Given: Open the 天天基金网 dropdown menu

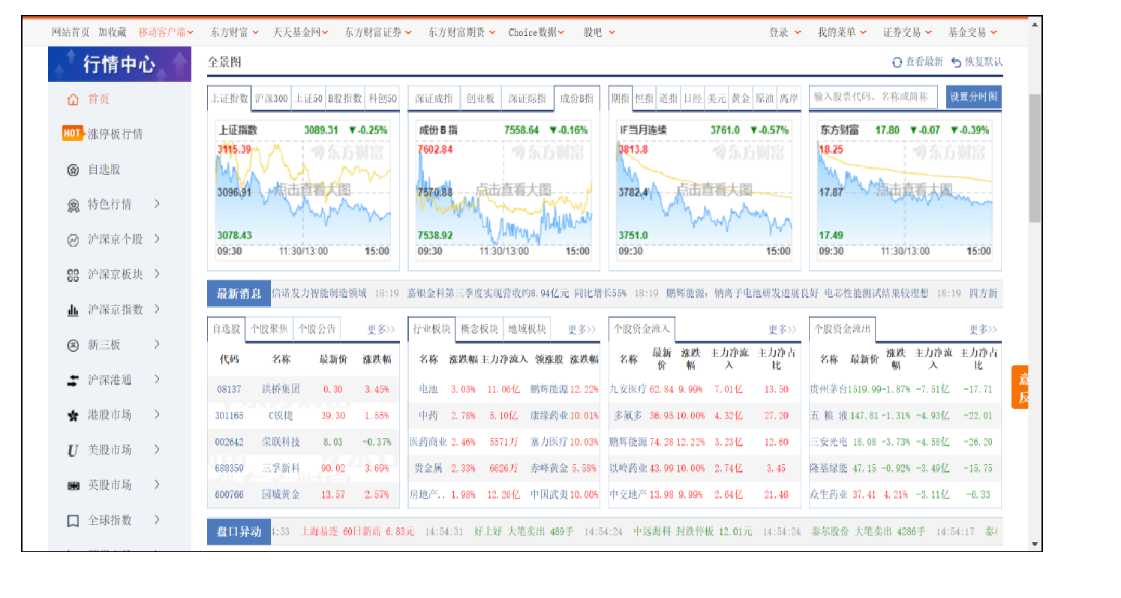Looking at the screenshot, I should point(300,32).
